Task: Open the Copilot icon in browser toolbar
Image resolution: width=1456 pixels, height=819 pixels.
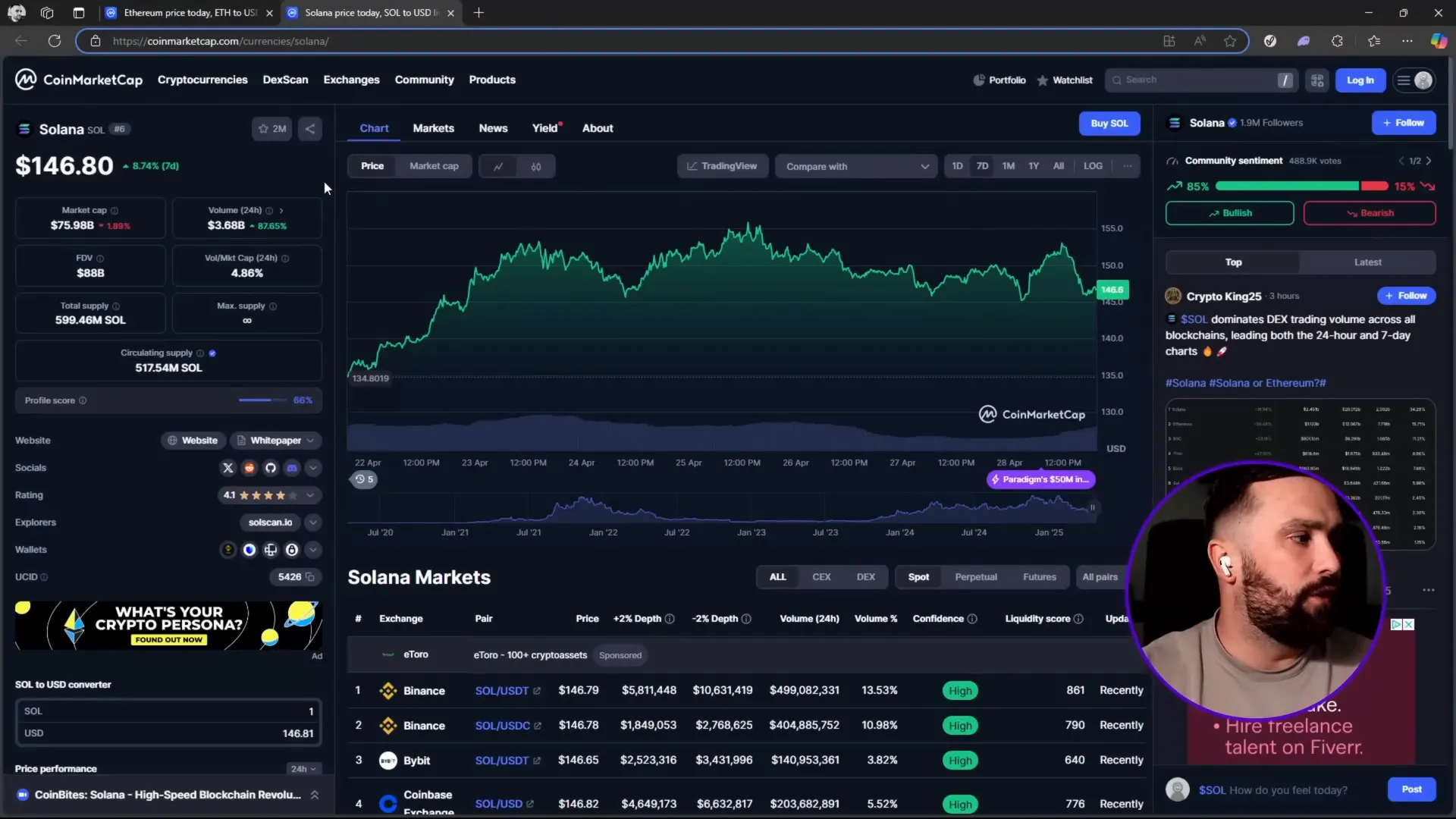Action: [x=1438, y=41]
